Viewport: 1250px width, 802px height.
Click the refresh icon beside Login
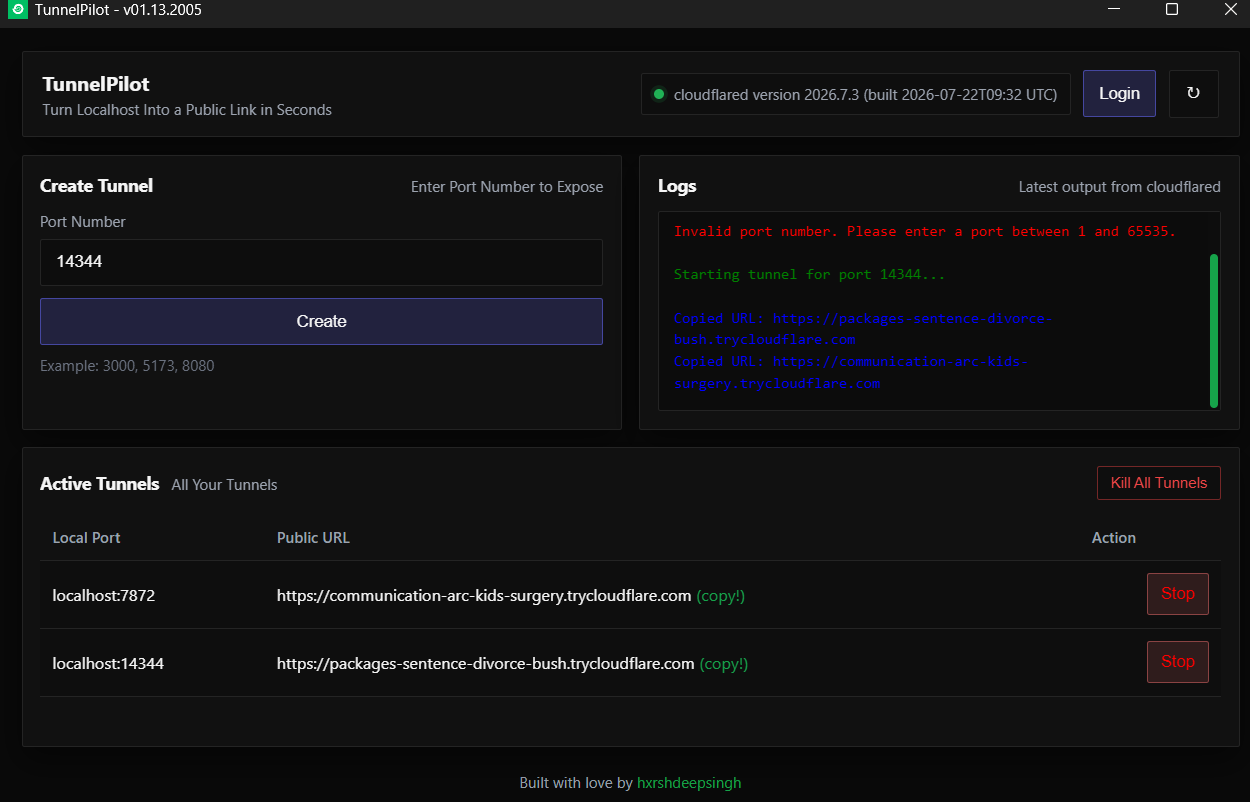tap(1193, 93)
